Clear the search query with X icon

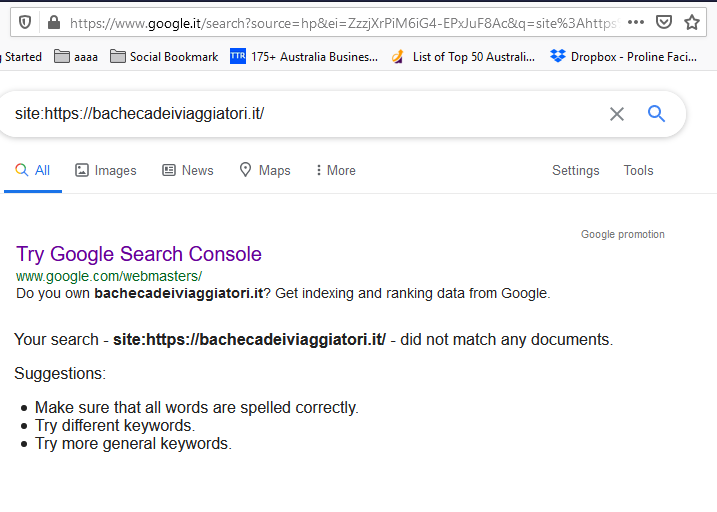click(617, 114)
